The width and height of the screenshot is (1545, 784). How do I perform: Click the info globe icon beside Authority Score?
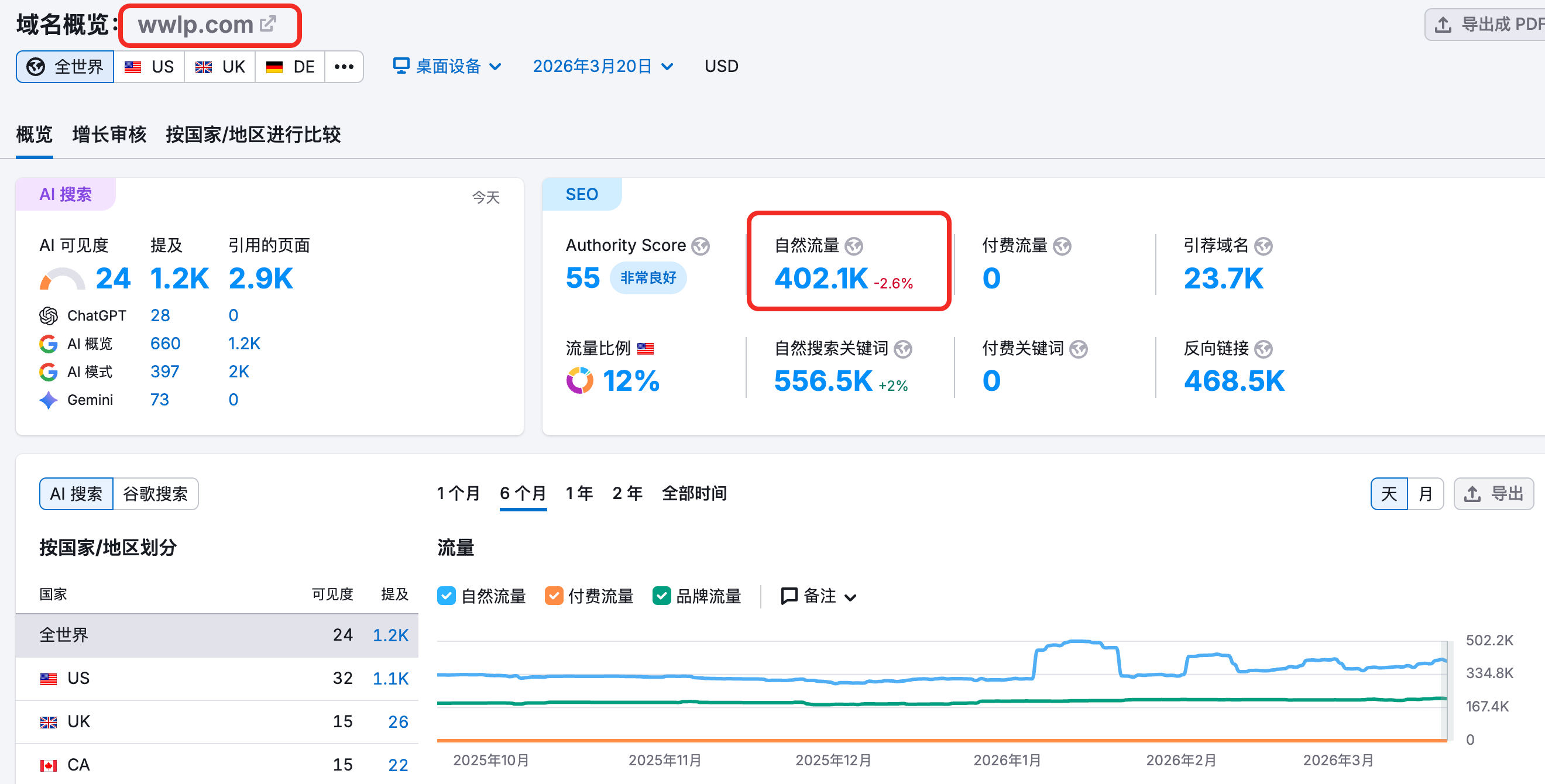(x=700, y=246)
